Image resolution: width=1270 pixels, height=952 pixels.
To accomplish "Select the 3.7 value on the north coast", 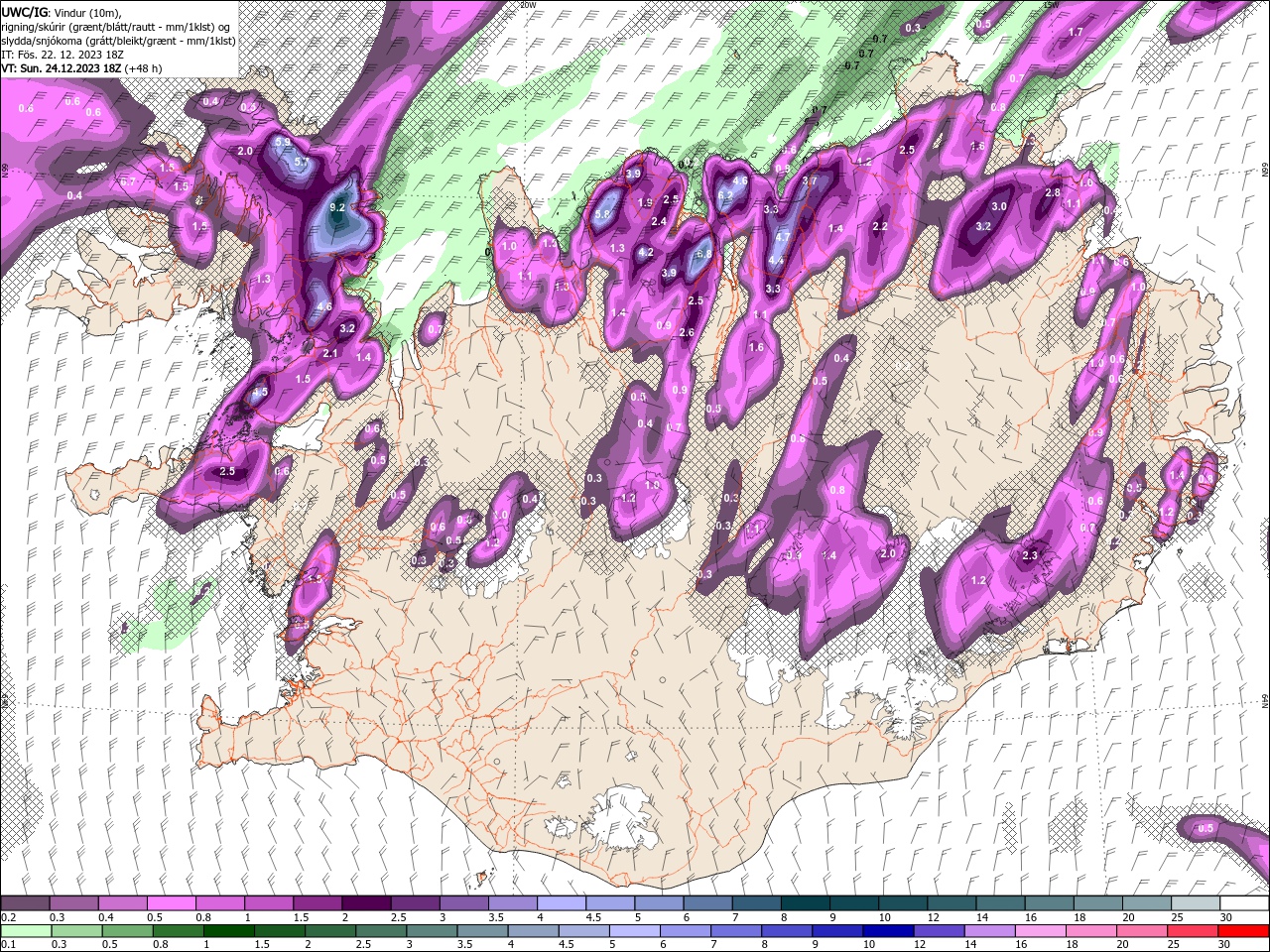I will point(810,180).
